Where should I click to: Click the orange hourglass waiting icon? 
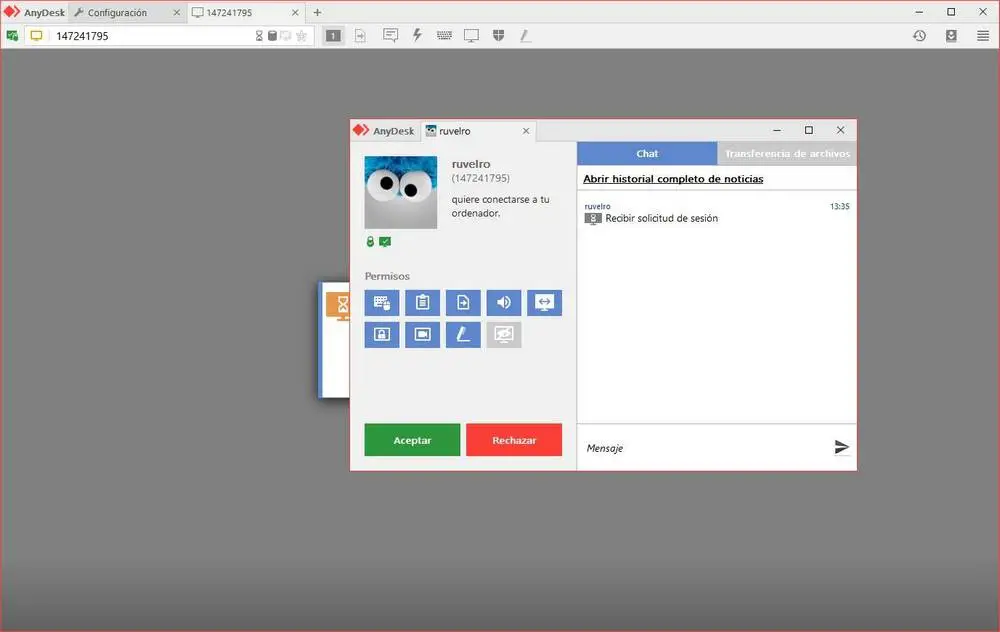[x=339, y=305]
